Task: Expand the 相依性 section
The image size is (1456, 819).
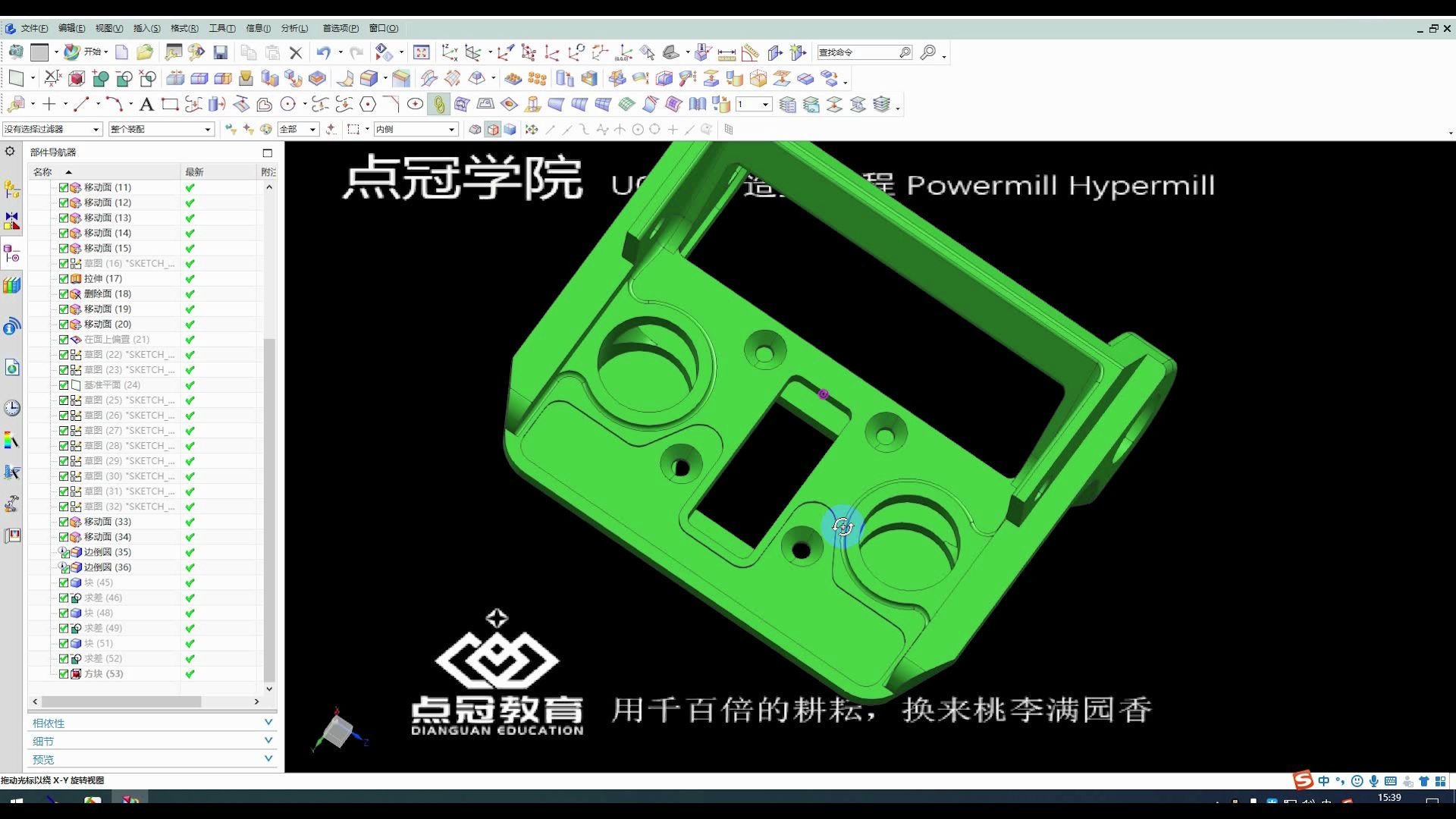Action: point(268,723)
